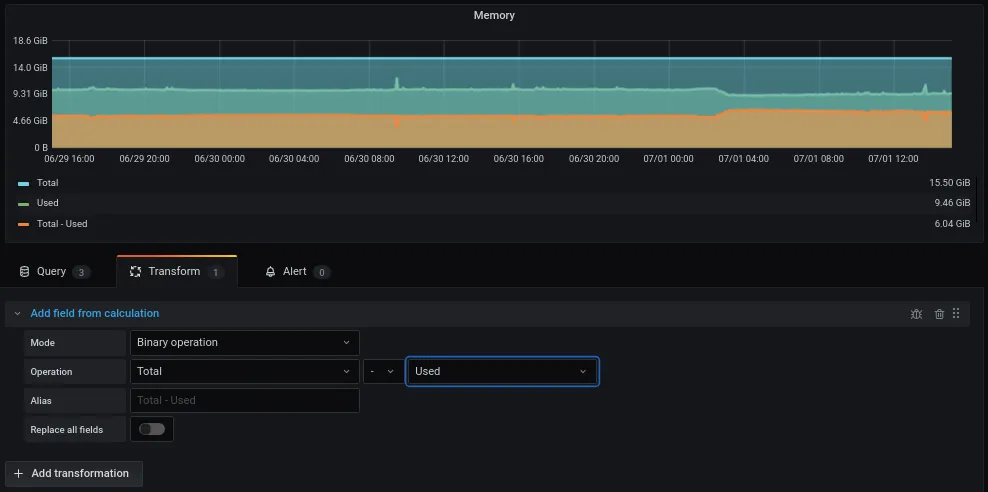Click 07/01 04:00 time axis label

coord(744,159)
